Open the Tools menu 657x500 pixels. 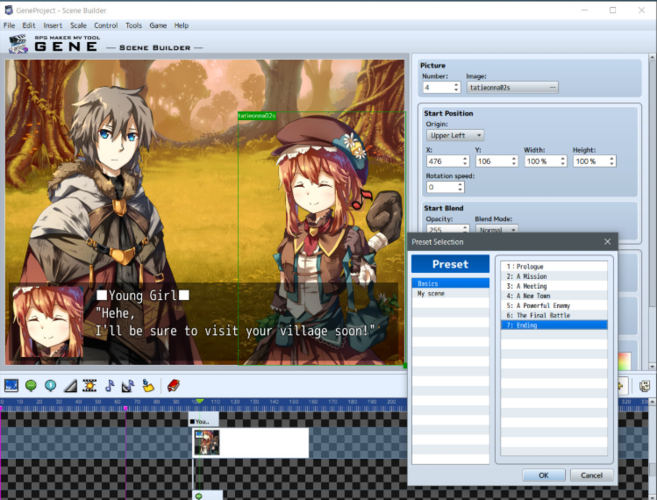134,26
